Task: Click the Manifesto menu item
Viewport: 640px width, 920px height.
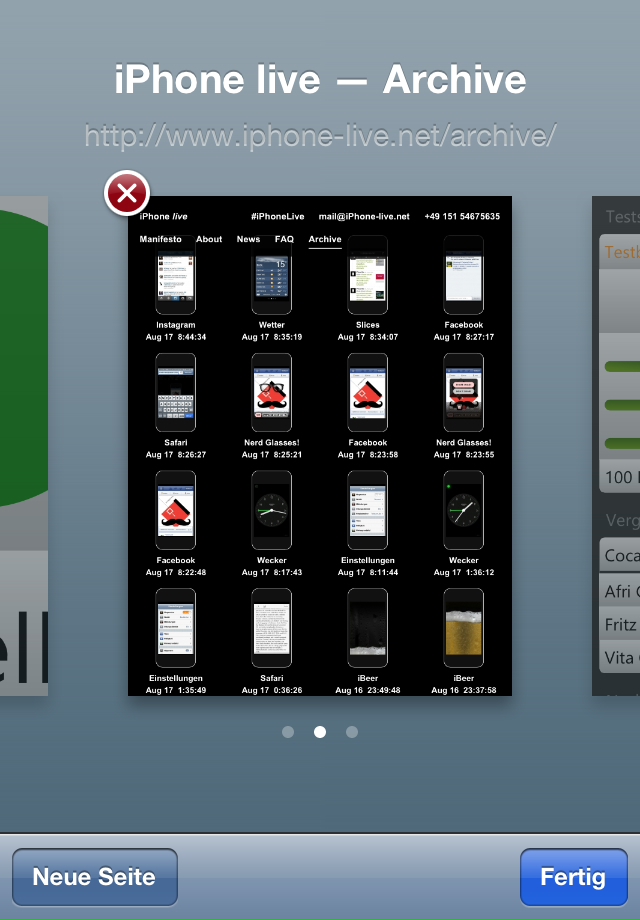Action: click(160, 240)
